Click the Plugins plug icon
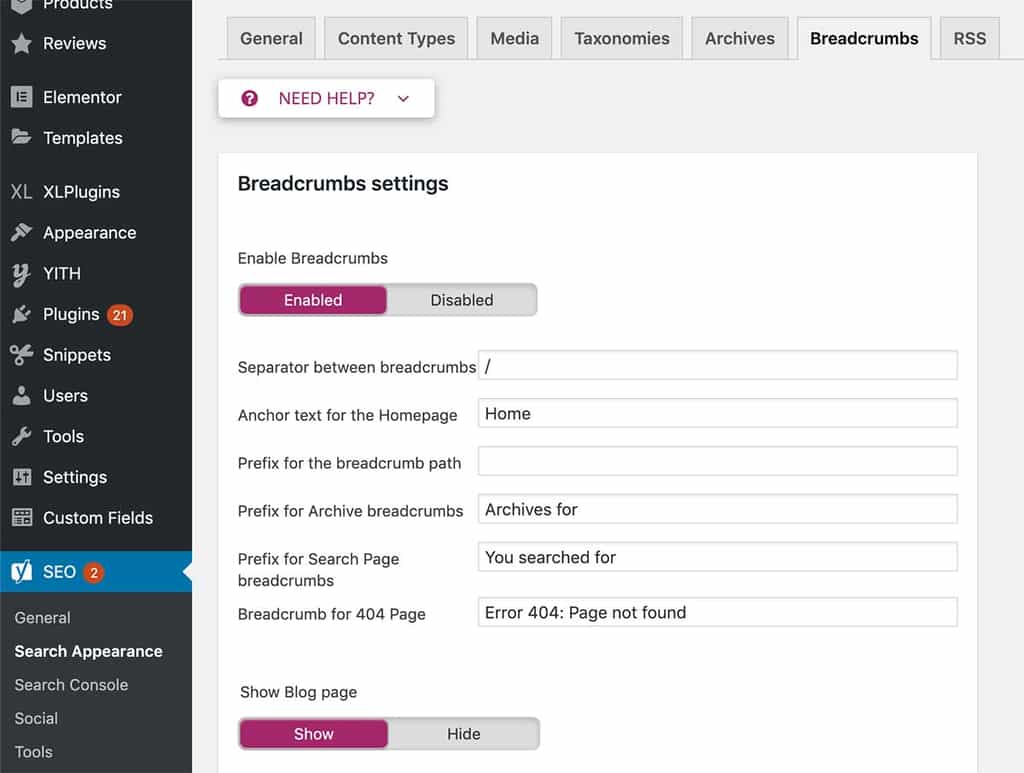The image size is (1024, 773). [x=22, y=314]
